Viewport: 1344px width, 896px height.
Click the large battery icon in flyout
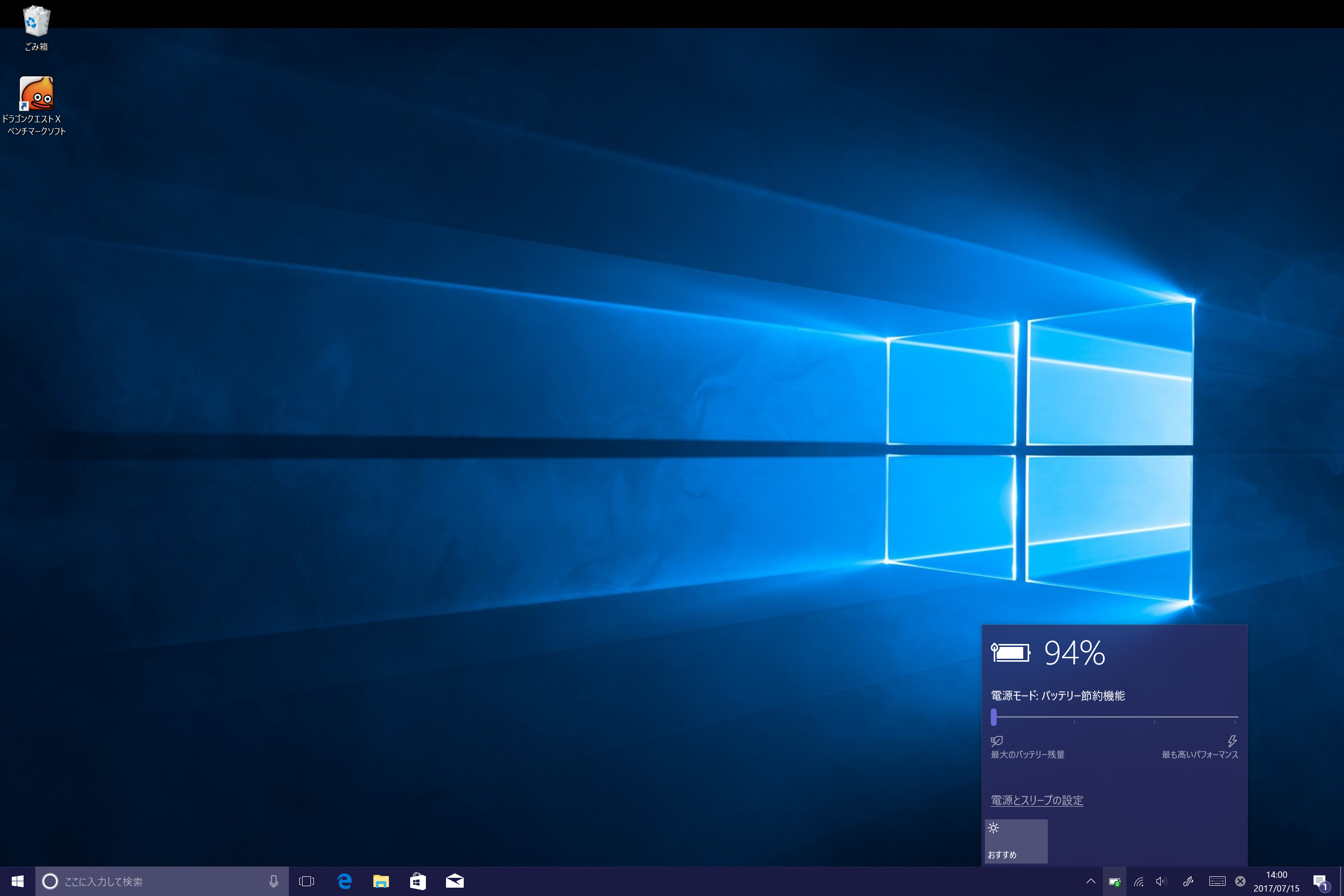(x=1010, y=652)
